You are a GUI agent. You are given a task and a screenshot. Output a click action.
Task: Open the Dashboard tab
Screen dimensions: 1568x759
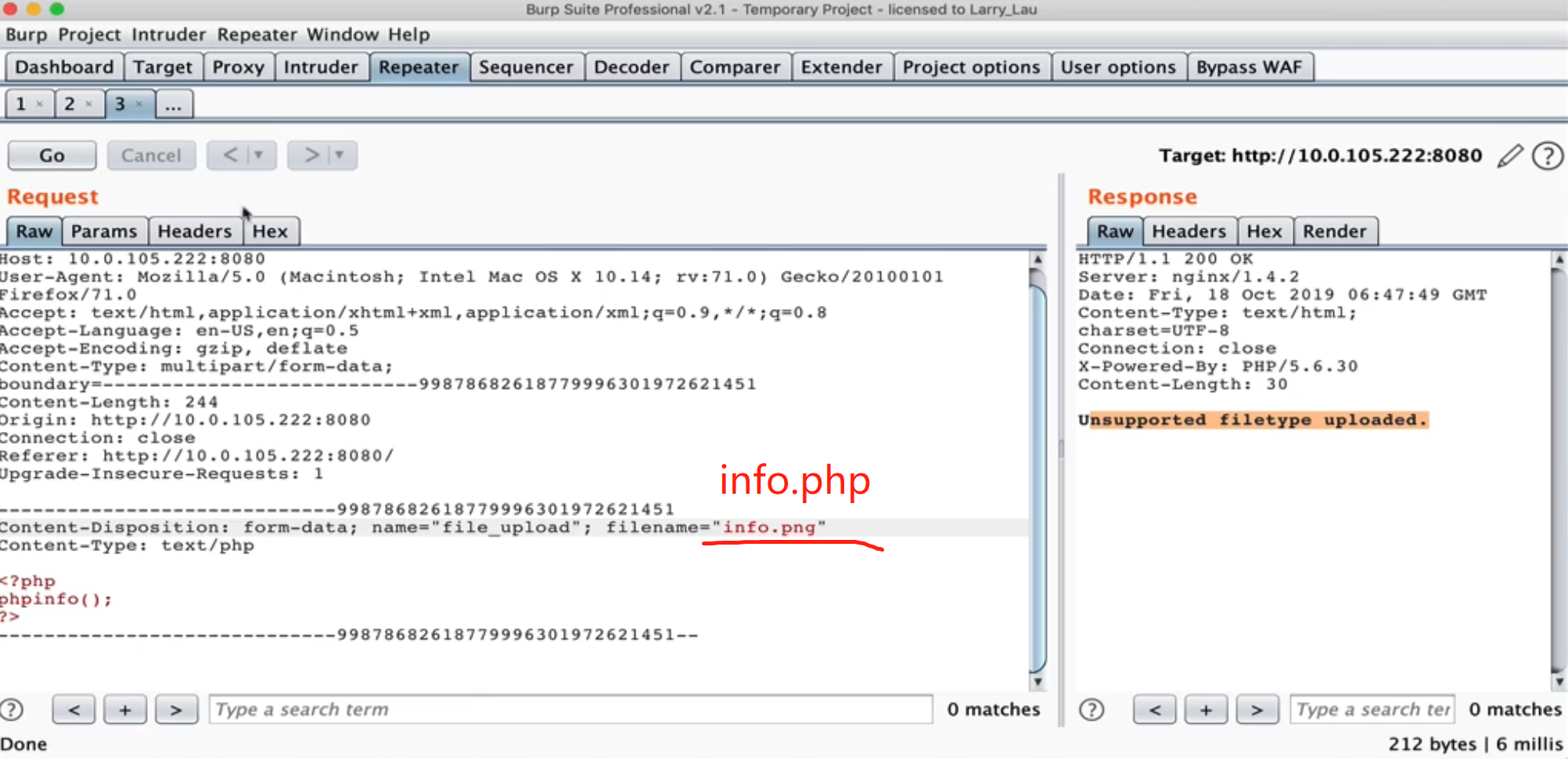[64, 67]
